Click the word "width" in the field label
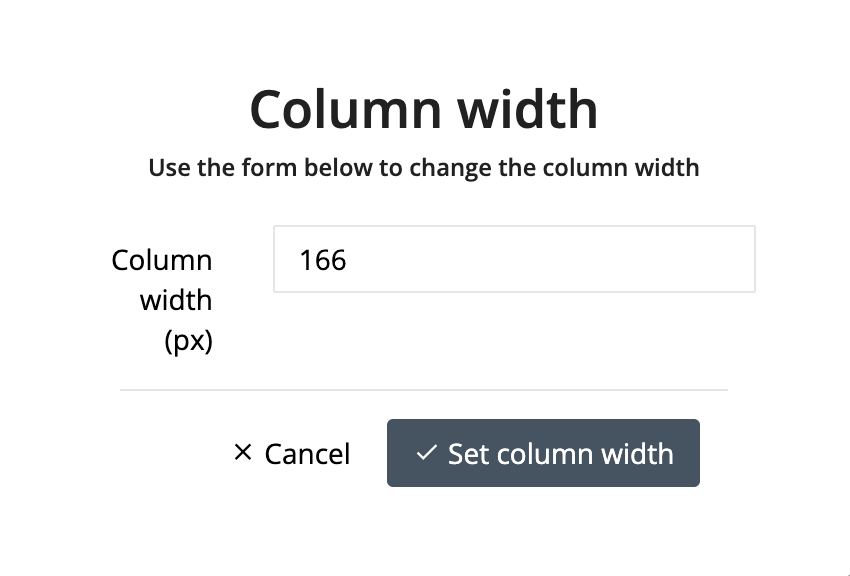850x576 pixels. click(x=176, y=300)
